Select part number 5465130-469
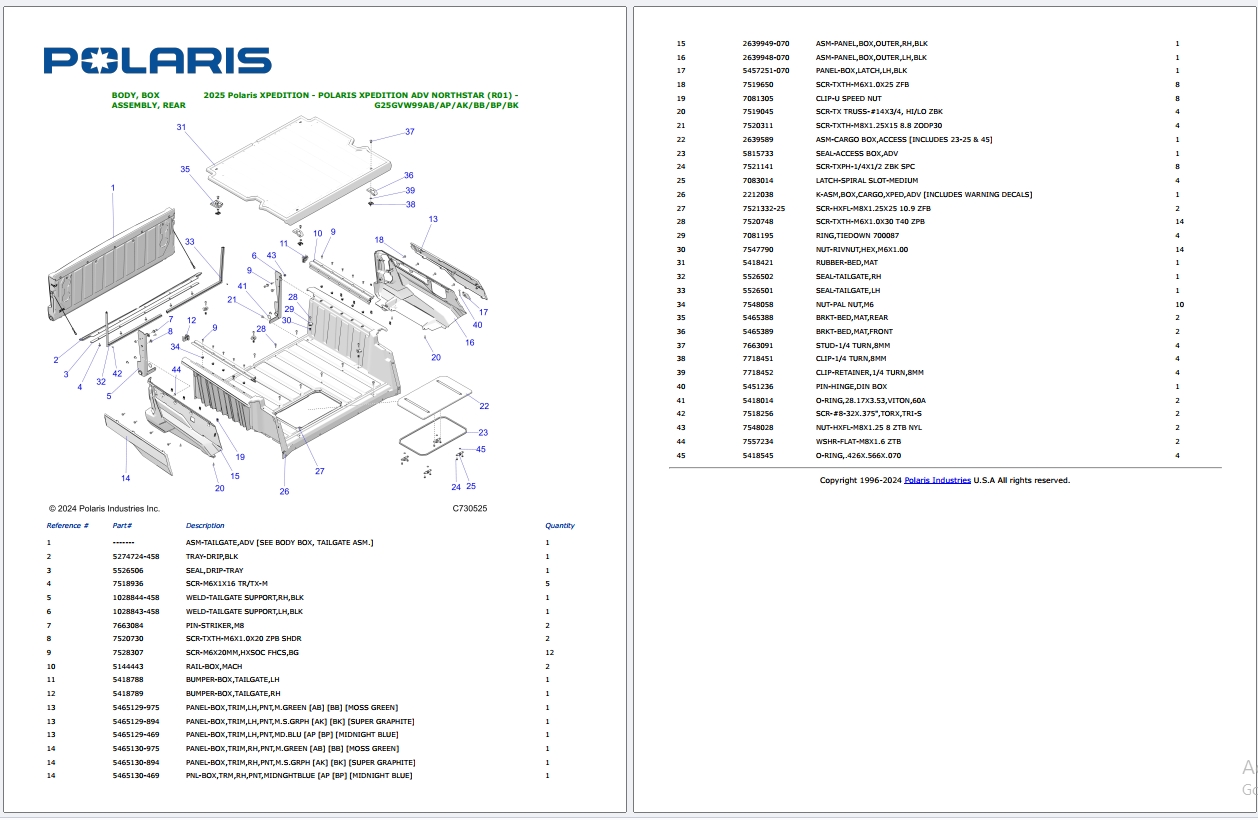The image size is (1258, 820). coord(135,775)
